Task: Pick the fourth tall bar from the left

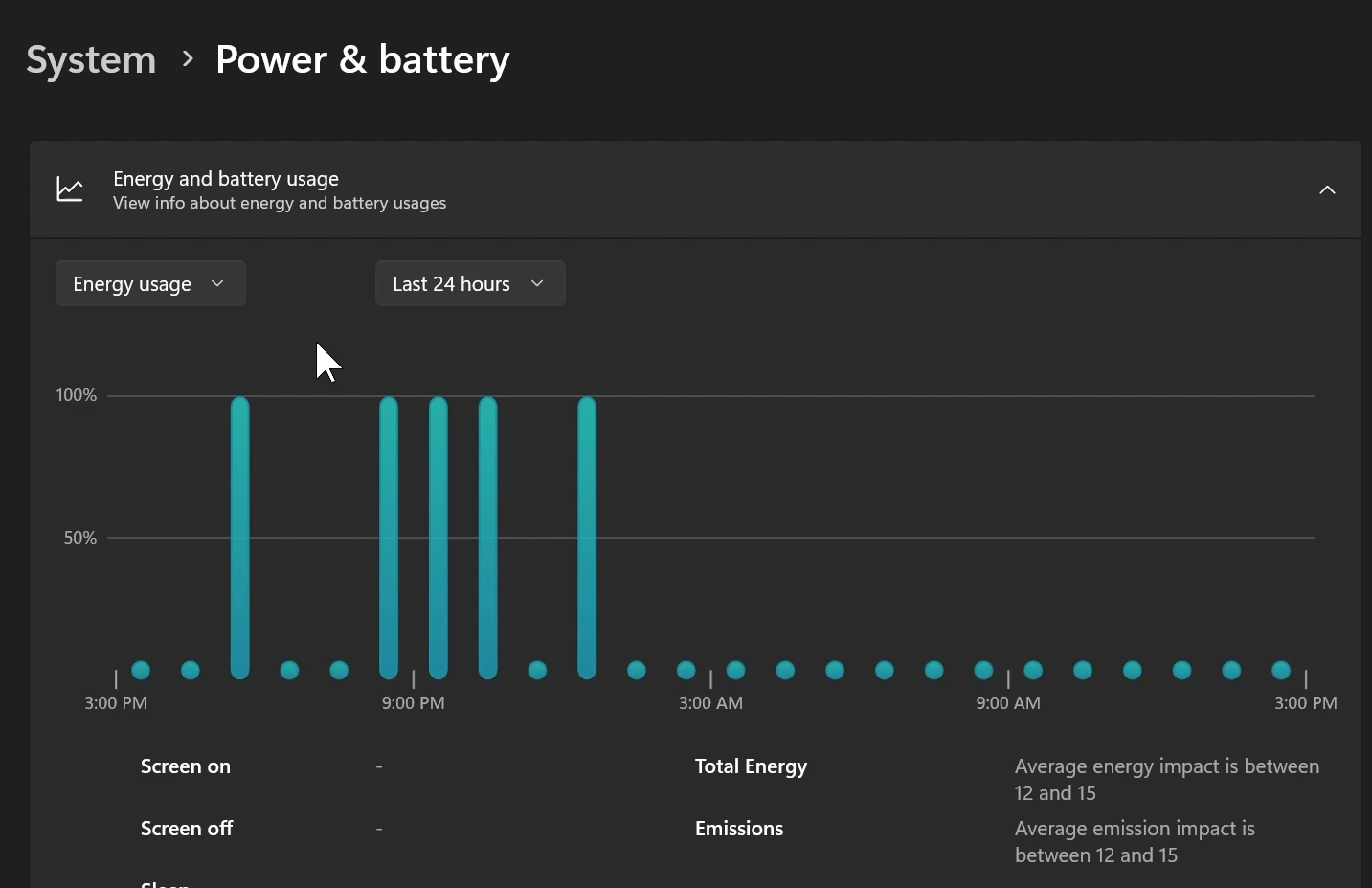Action: [488, 536]
